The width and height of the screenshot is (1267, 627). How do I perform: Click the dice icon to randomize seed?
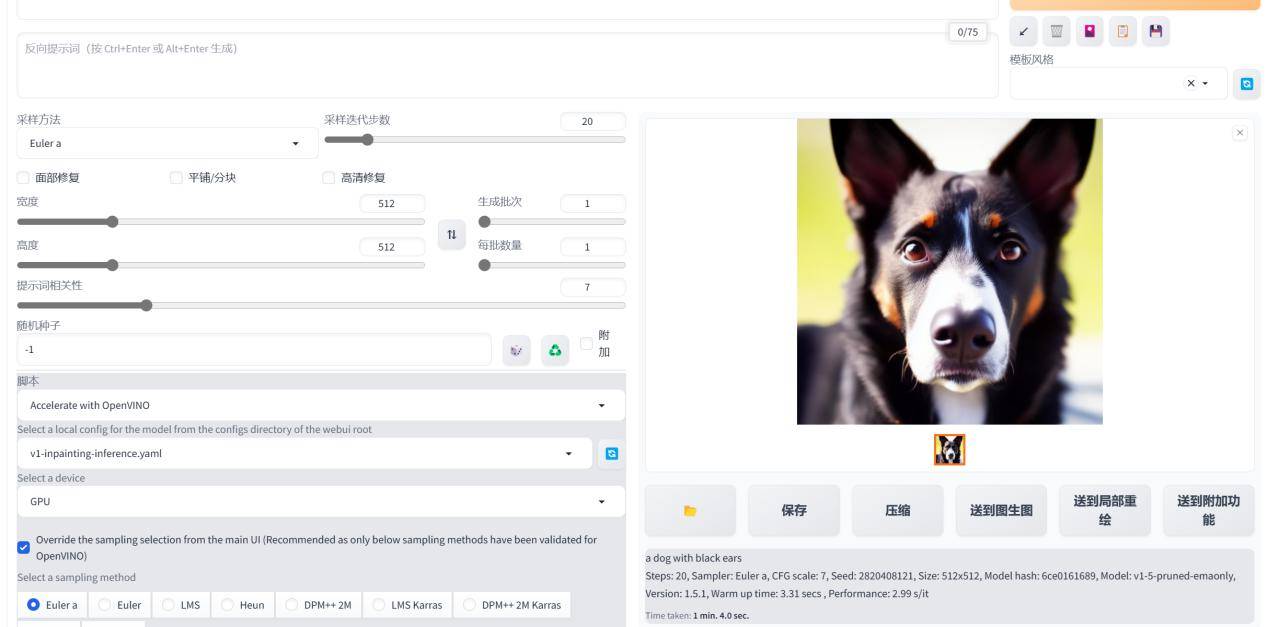tap(517, 350)
